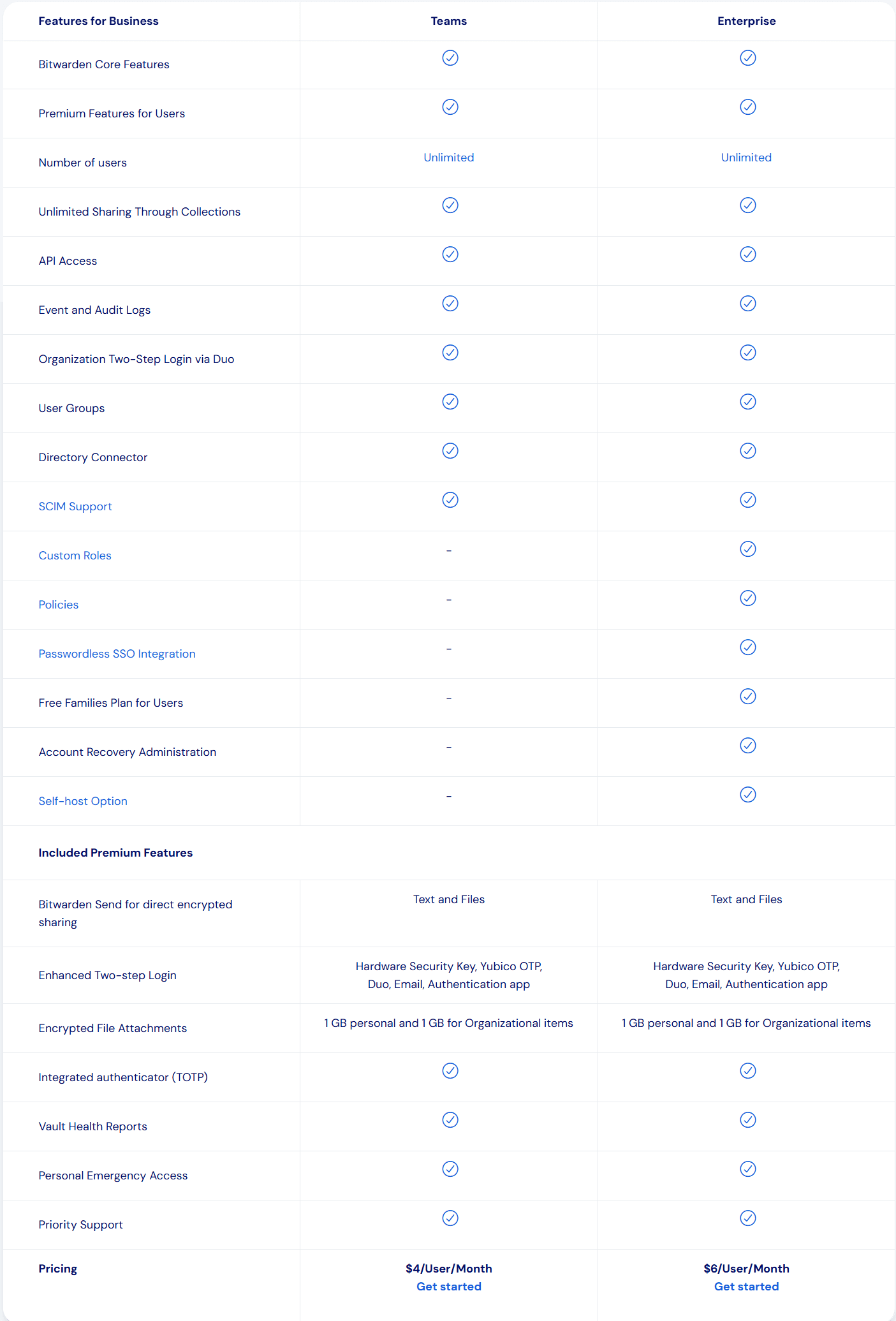Click the Enterprise checkmark for Custom Roles
The image size is (896, 1321).
pyautogui.click(x=747, y=549)
